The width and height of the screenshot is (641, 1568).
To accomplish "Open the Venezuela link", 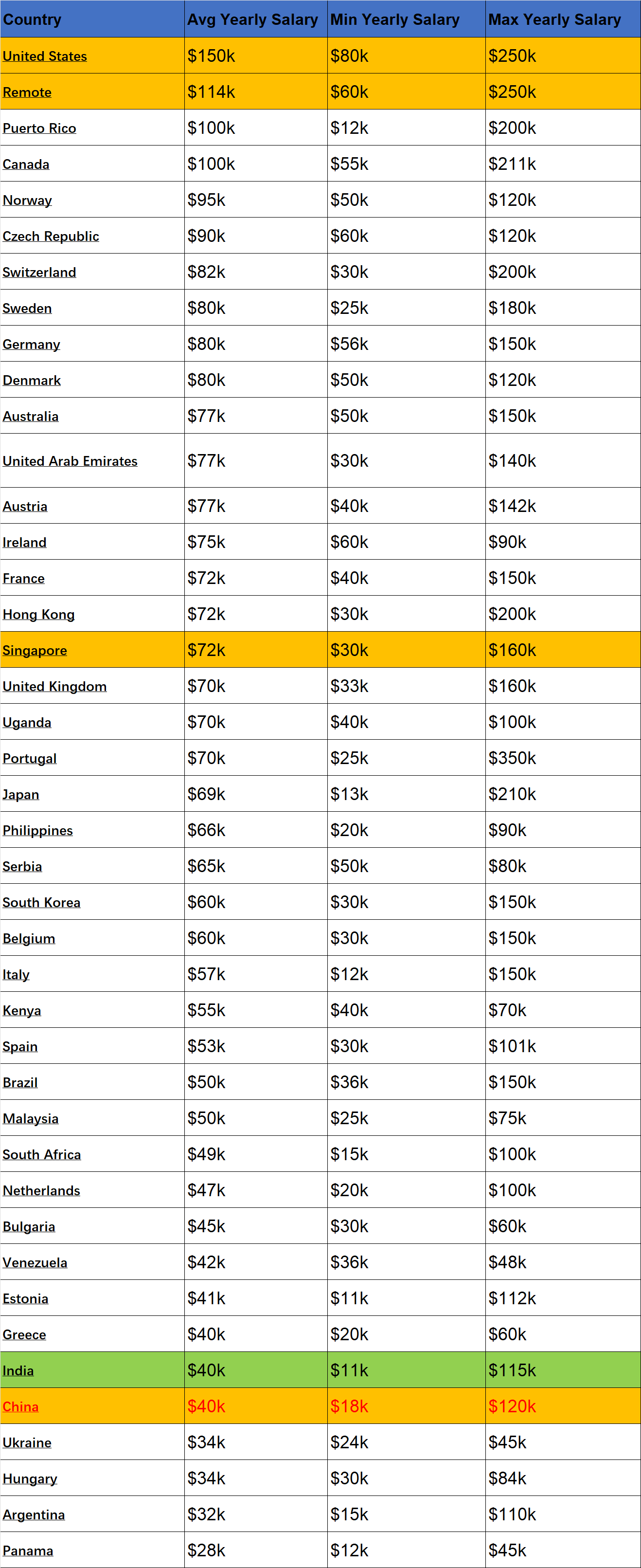I will tap(36, 1262).
